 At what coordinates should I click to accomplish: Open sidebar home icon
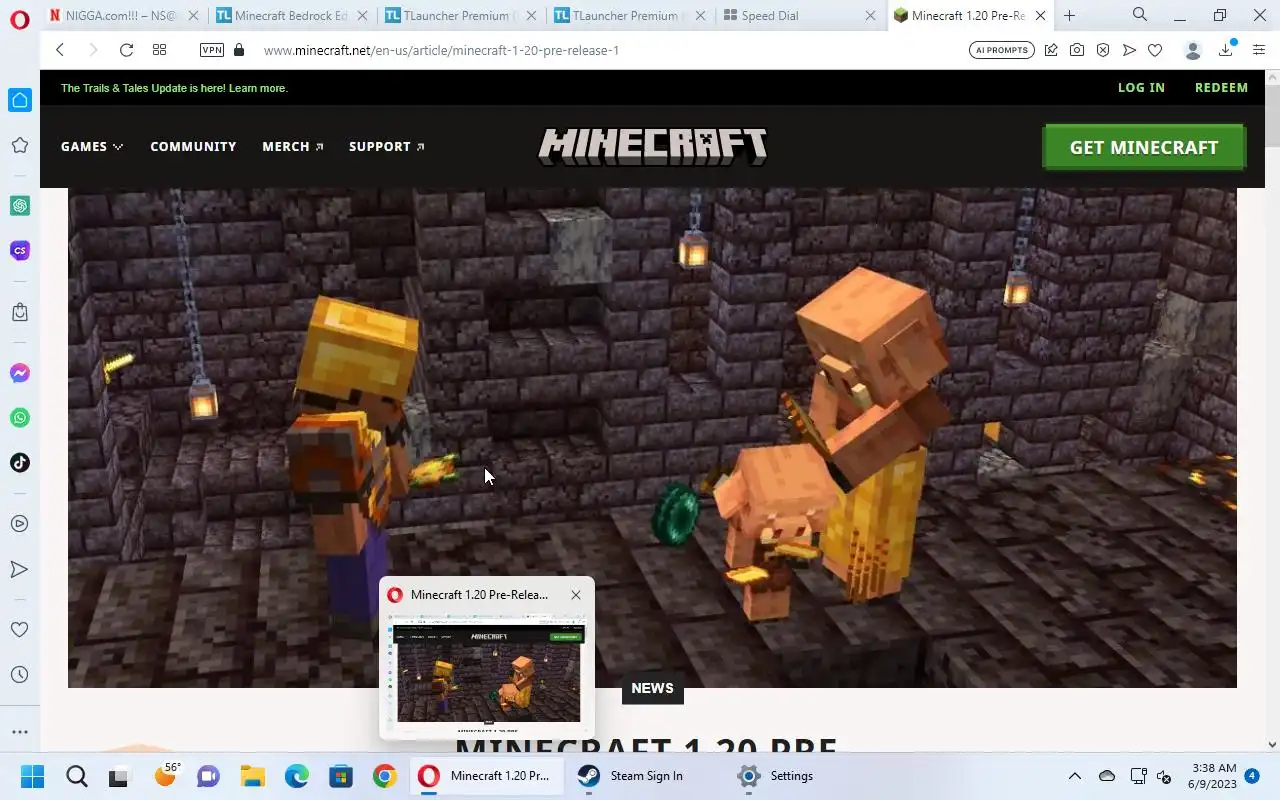pos(20,100)
